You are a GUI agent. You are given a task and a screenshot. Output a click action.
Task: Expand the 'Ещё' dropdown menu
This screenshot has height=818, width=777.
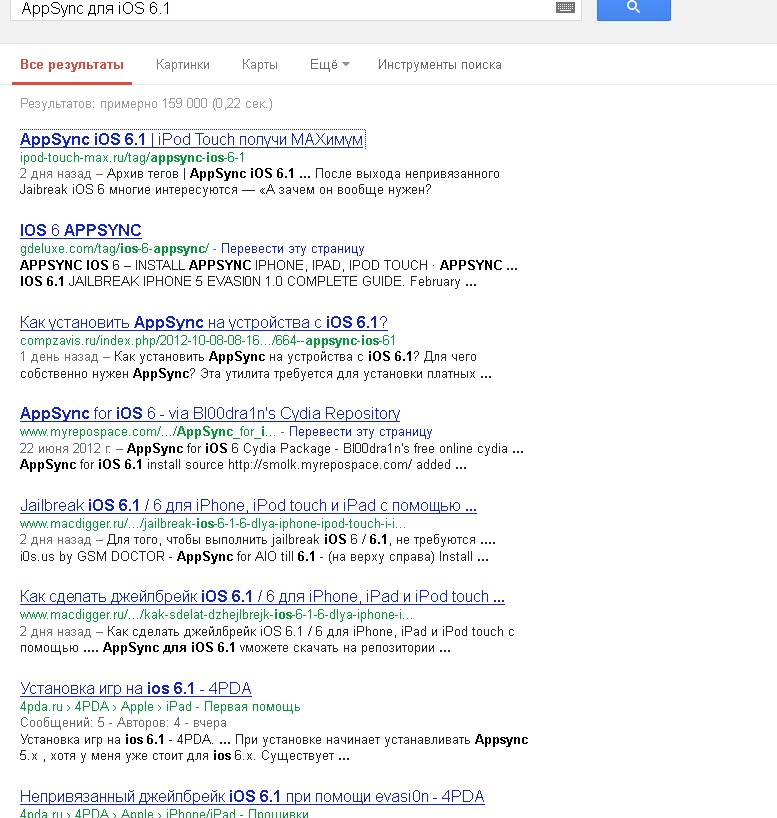tap(329, 65)
